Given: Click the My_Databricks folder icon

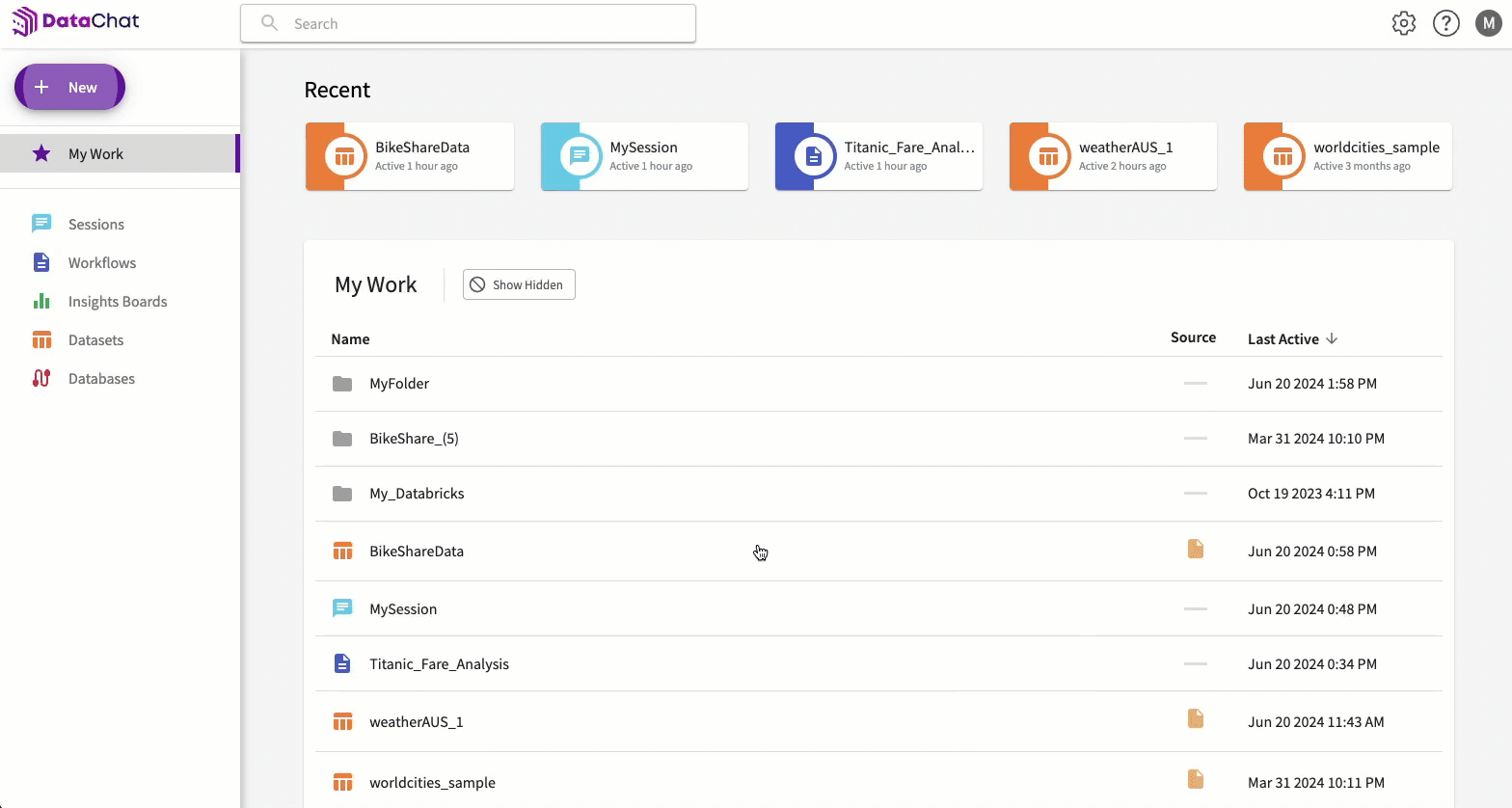Looking at the screenshot, I should coord(342,494).
